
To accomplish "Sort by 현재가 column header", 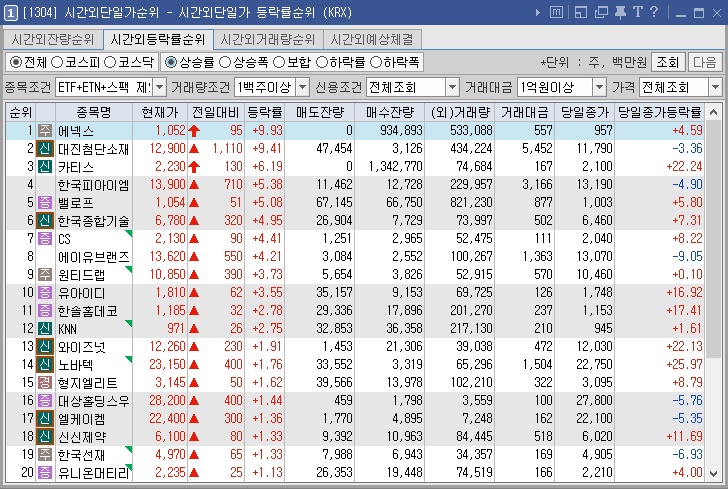I will pos(160,112).
